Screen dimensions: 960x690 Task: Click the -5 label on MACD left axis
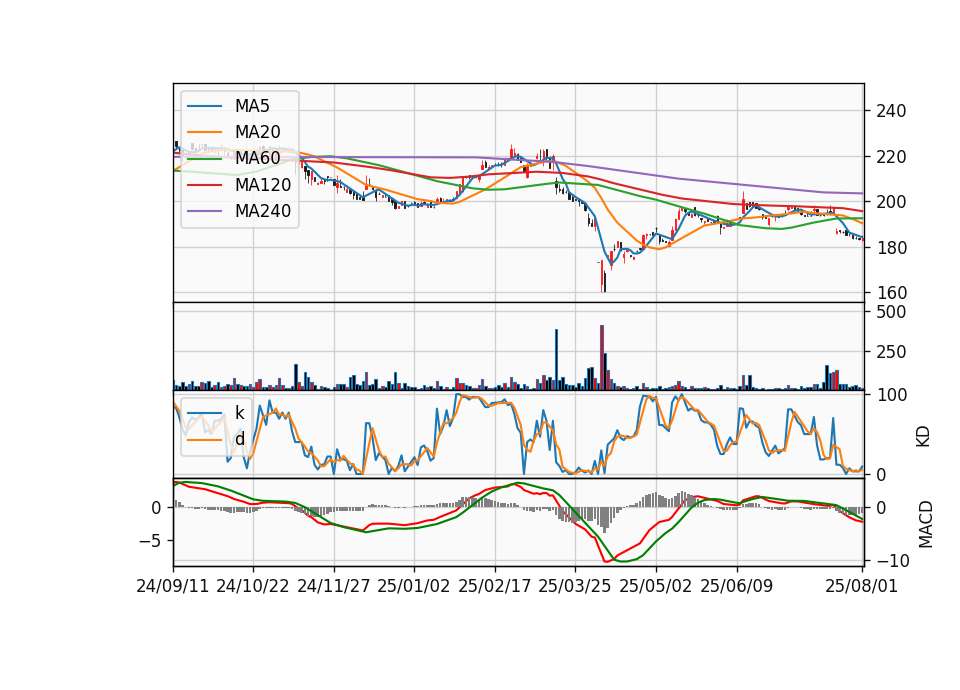[151, 541]
